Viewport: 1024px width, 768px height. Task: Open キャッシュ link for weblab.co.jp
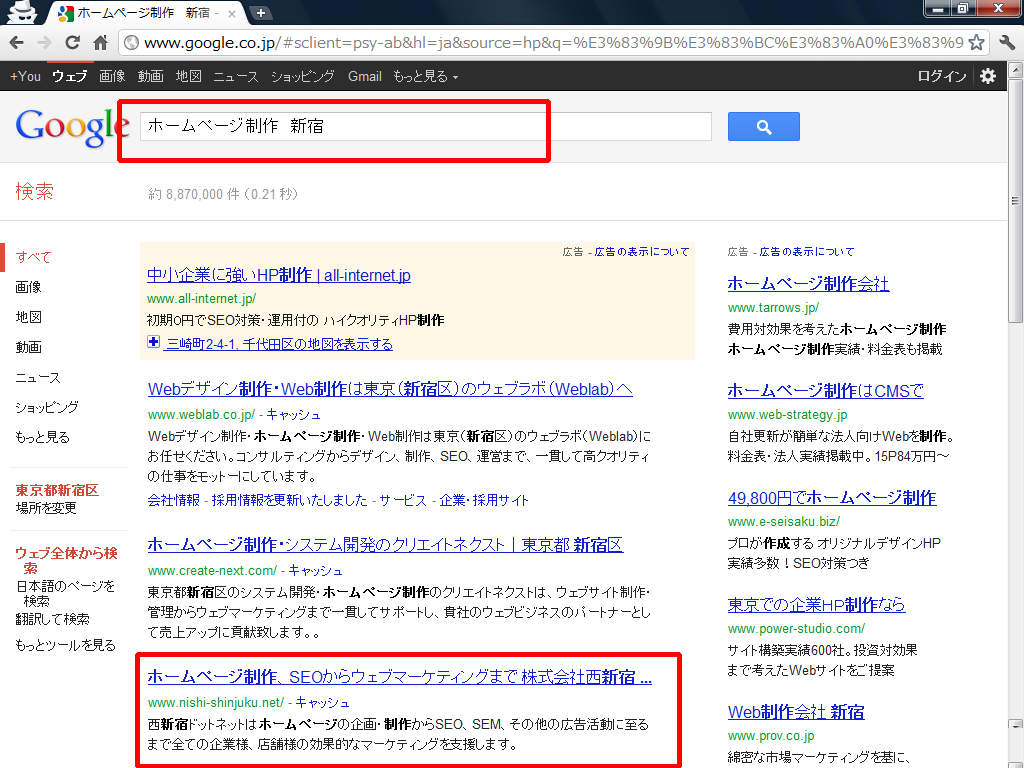(x=293, y=414)
